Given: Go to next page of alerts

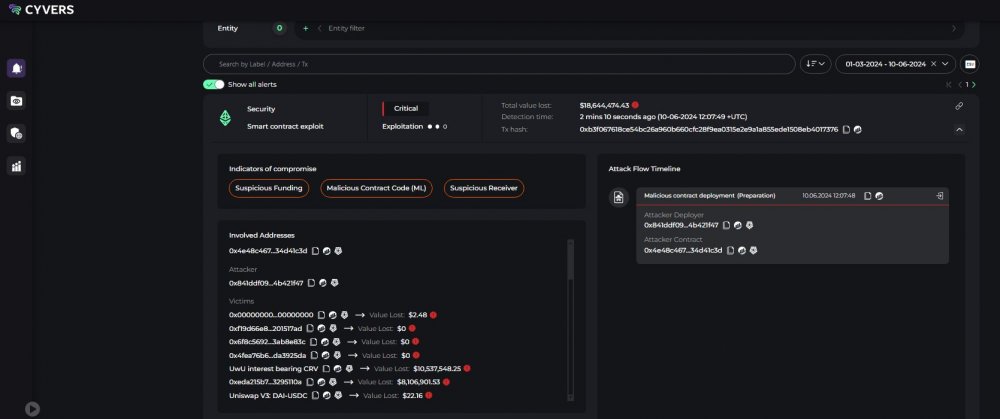Looking at the screenshot, I should point(973,84).
